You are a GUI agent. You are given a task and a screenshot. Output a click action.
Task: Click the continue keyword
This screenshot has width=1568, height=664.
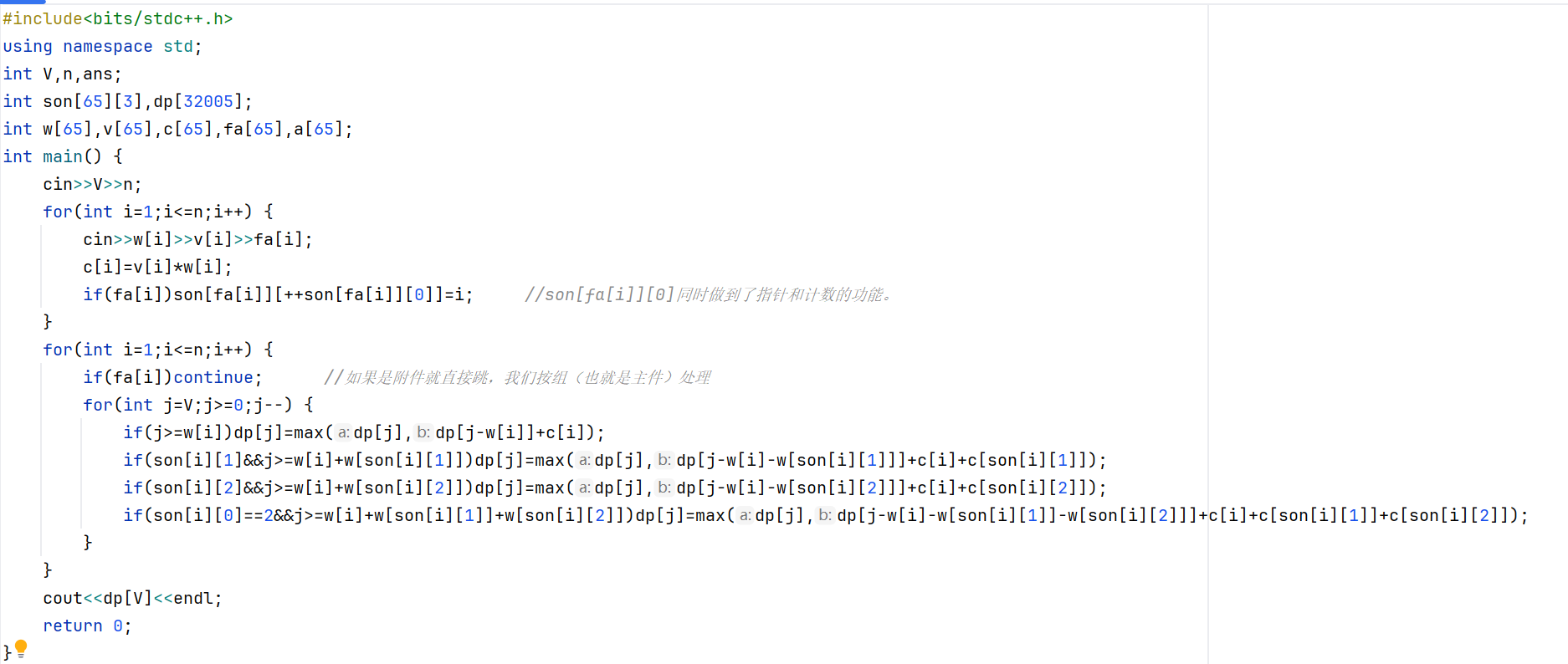pyautogui.click(x=213, y=377)
